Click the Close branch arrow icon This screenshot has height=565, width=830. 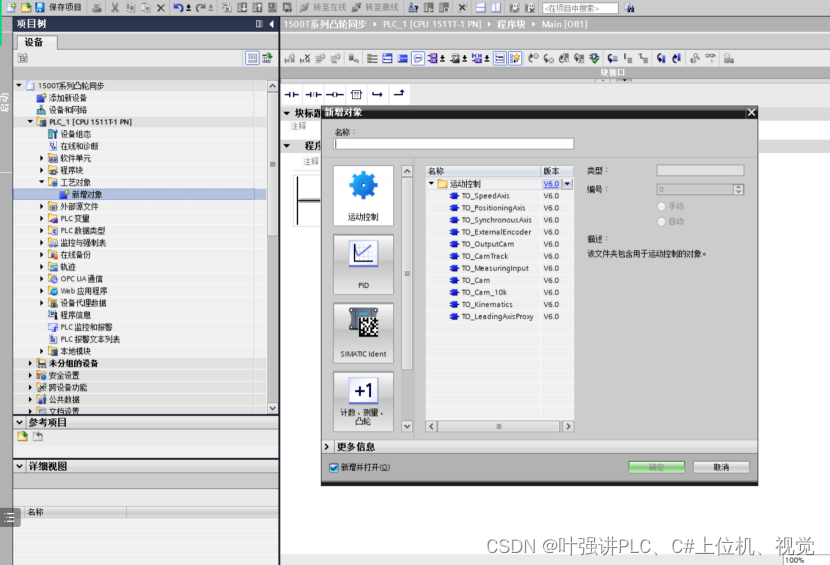pos(399,94)
